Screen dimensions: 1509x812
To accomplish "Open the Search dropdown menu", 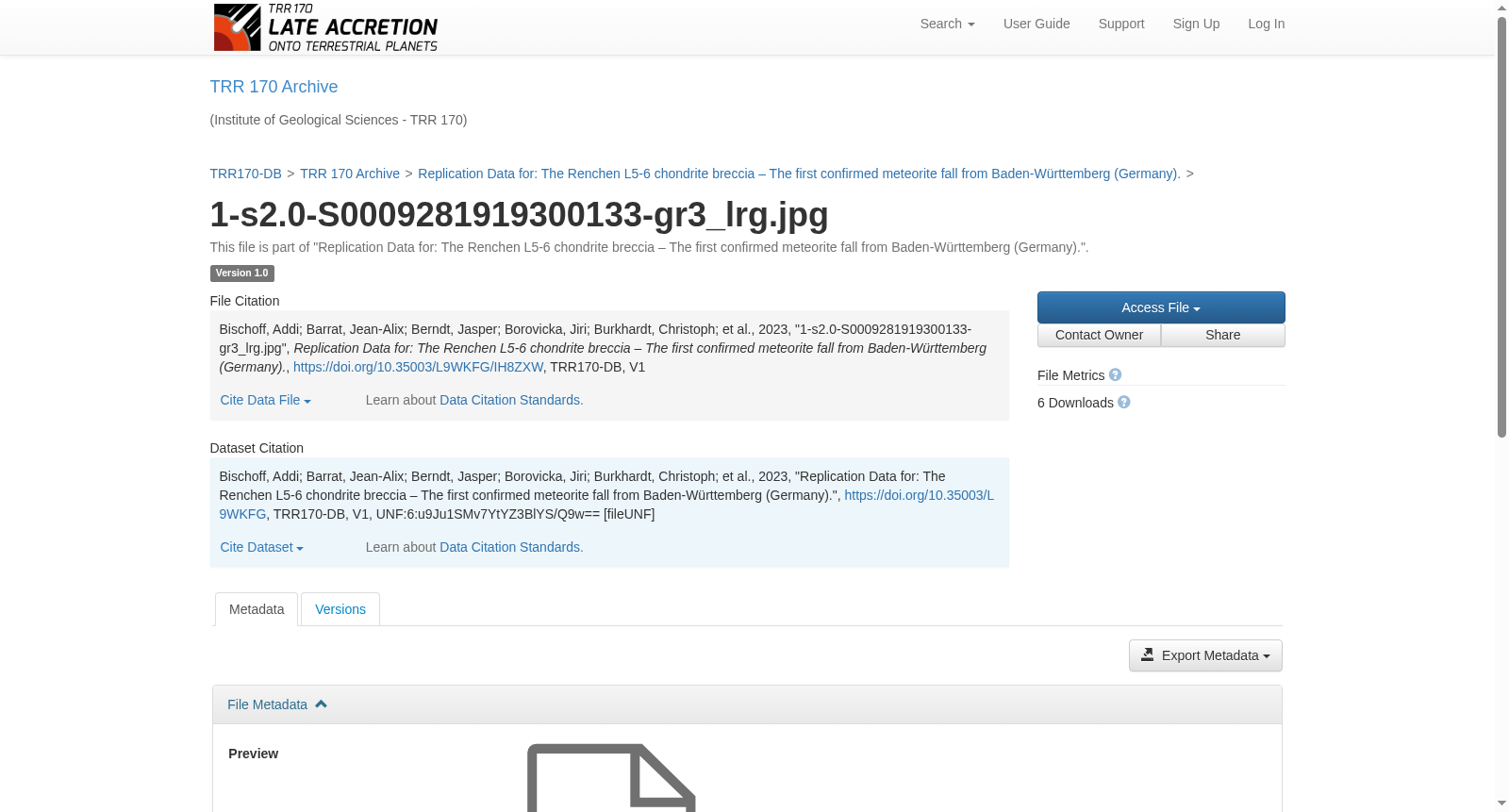I will pyautogui.click(x=947, y=24).
